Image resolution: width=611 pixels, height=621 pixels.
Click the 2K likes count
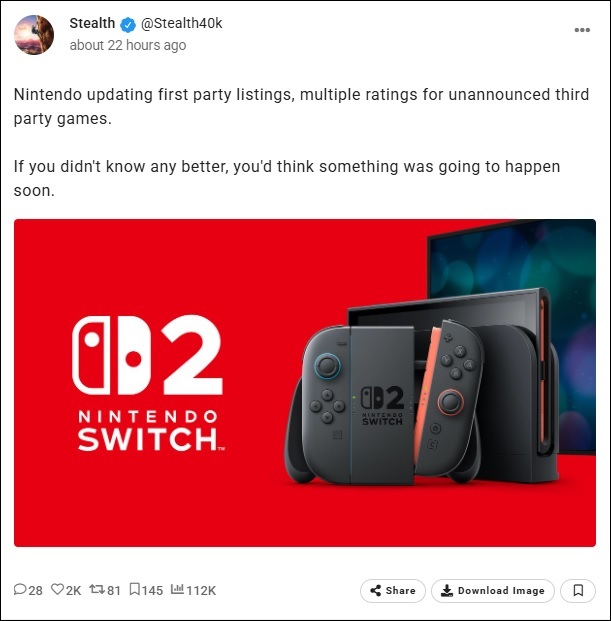point(73,591)
